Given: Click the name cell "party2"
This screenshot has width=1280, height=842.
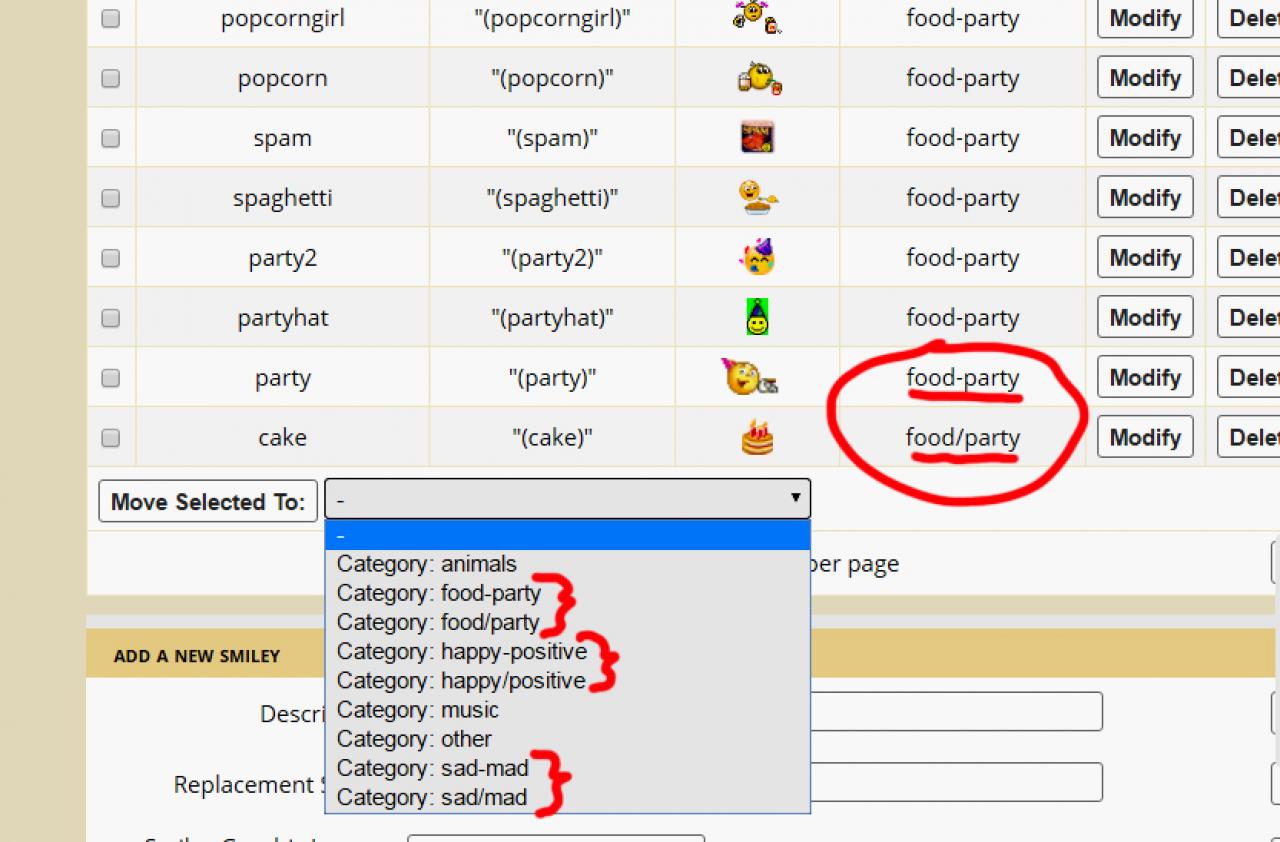Looking at the screenshot, I should tap(283, 258).
